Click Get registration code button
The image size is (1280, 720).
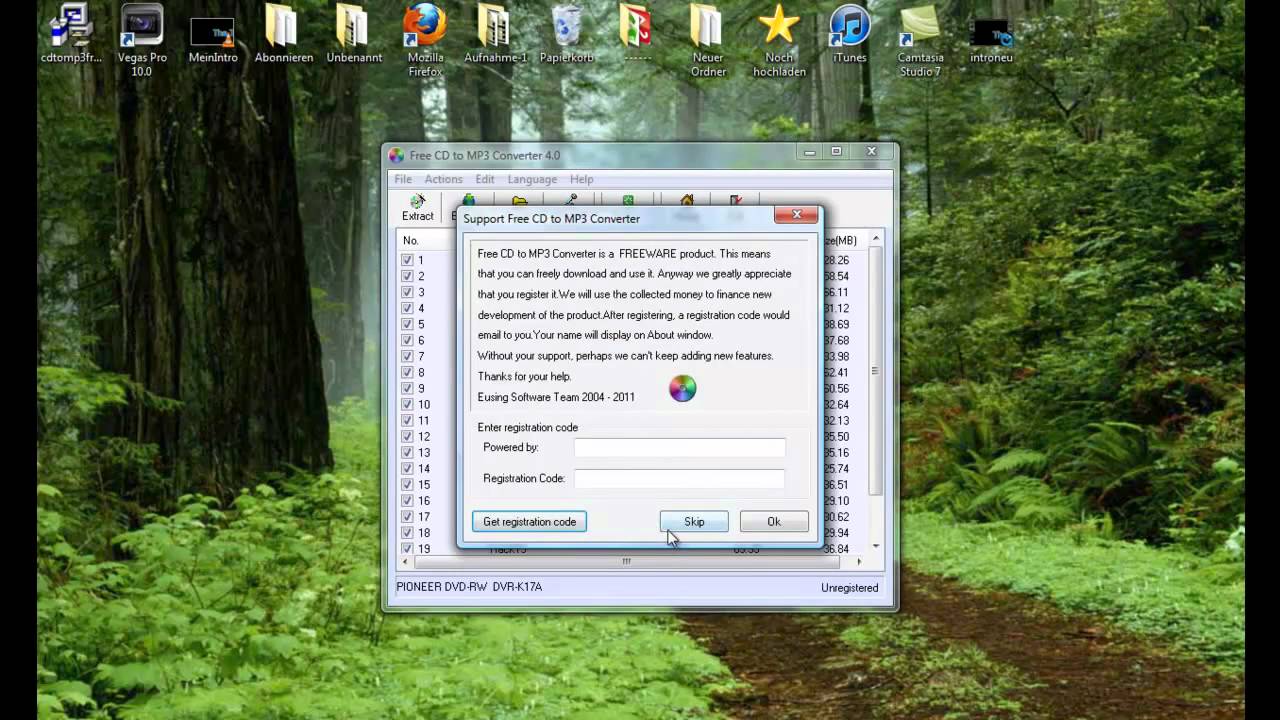coord(529,522)
